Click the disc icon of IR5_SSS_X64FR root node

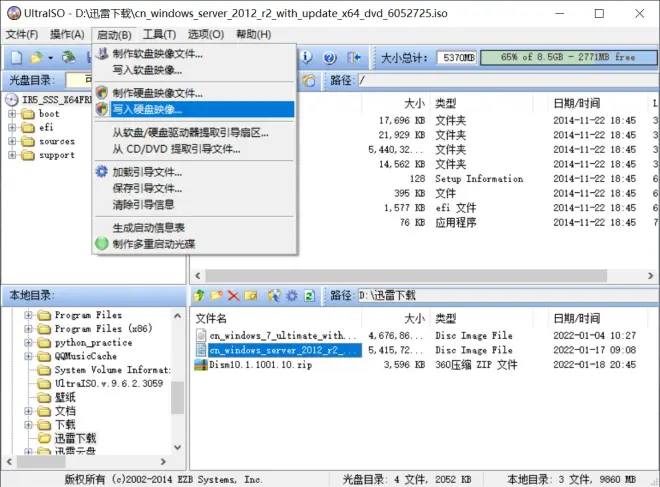[x=11, y=100]
